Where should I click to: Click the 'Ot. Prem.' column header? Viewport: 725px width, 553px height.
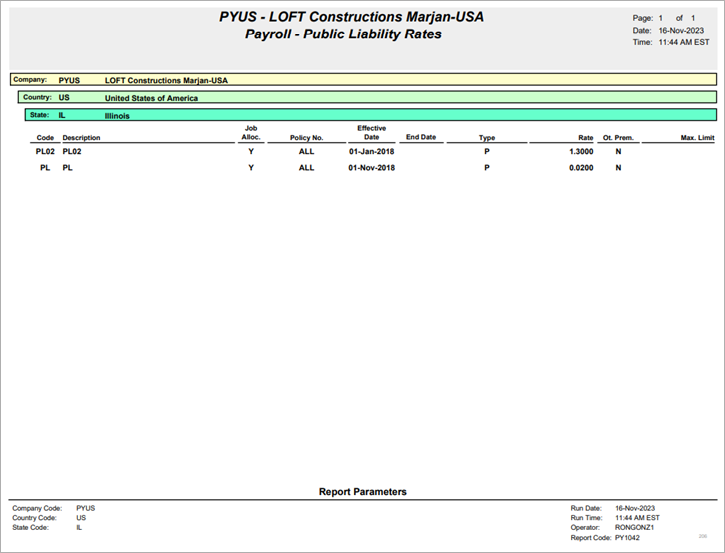point(618,138)
